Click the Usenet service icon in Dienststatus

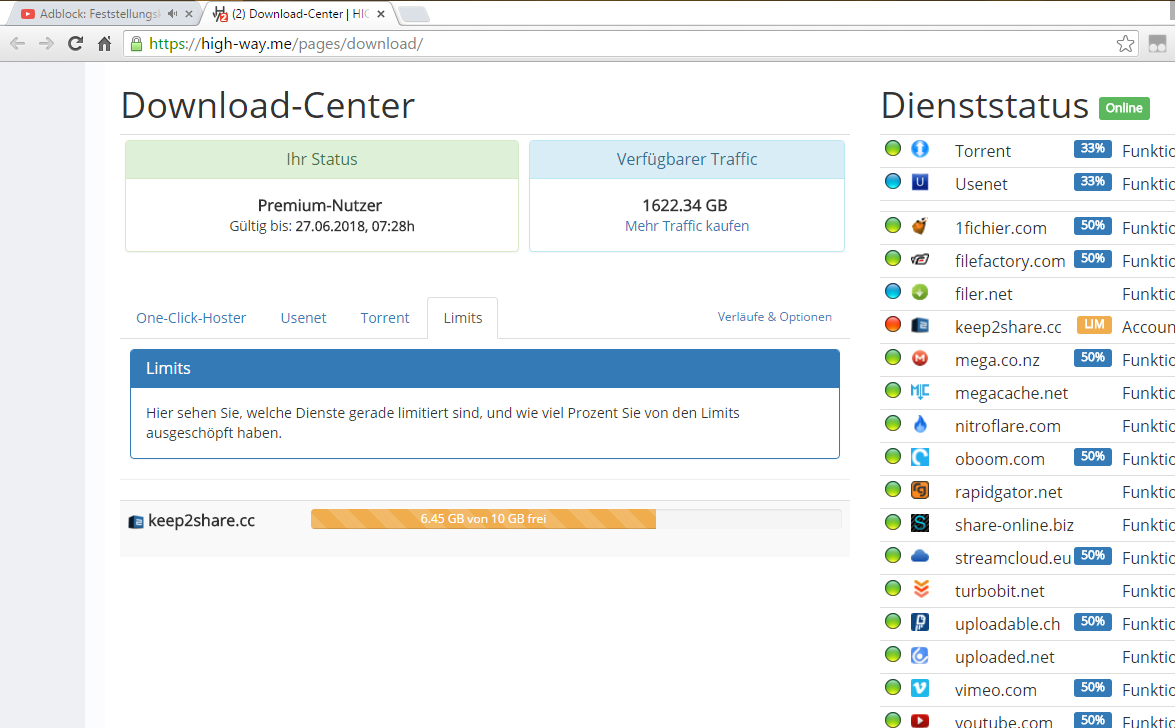920,182
